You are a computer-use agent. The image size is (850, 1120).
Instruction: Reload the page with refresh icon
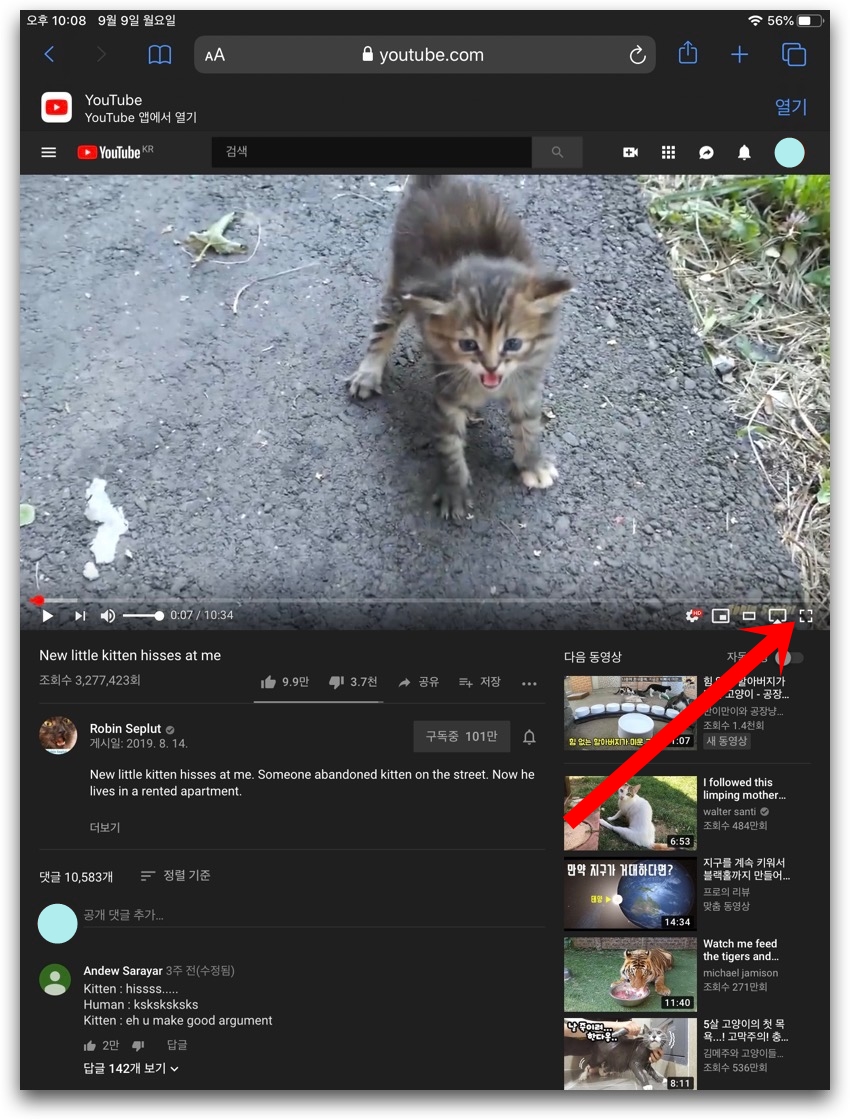(637, 55)
